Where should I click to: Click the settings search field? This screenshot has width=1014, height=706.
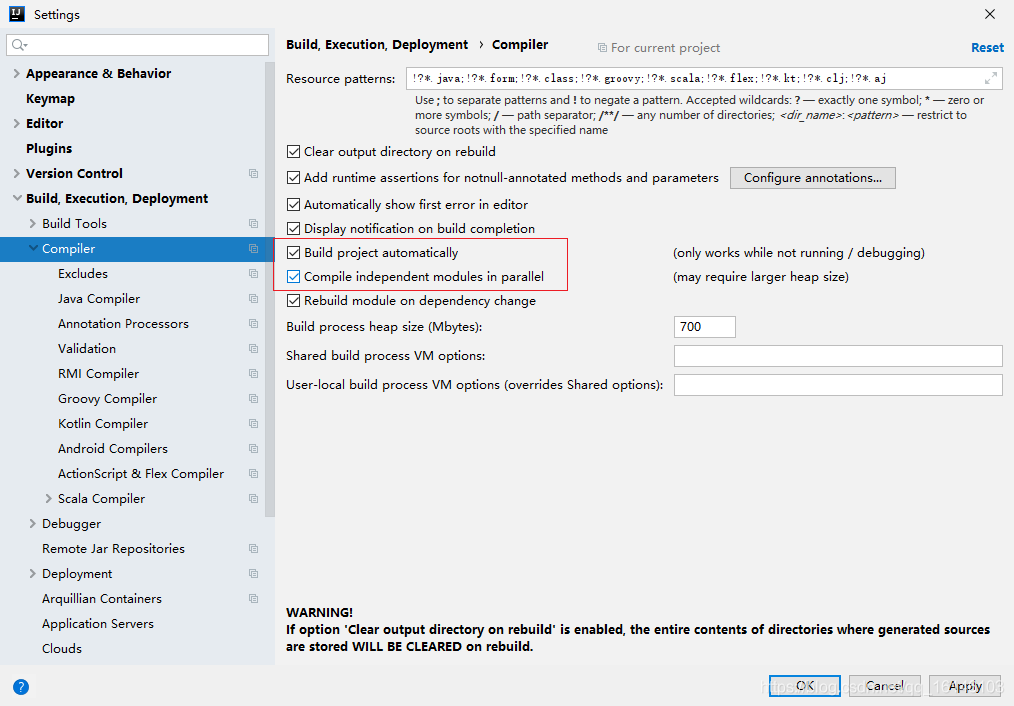pyautogui.click(x=137, y=45)
